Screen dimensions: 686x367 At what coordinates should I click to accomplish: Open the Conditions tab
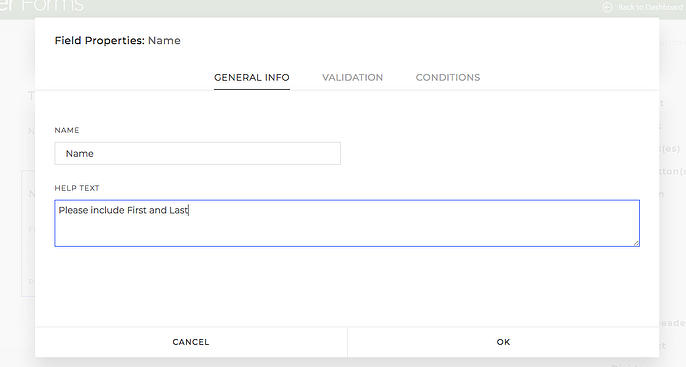tap(448, 77)
